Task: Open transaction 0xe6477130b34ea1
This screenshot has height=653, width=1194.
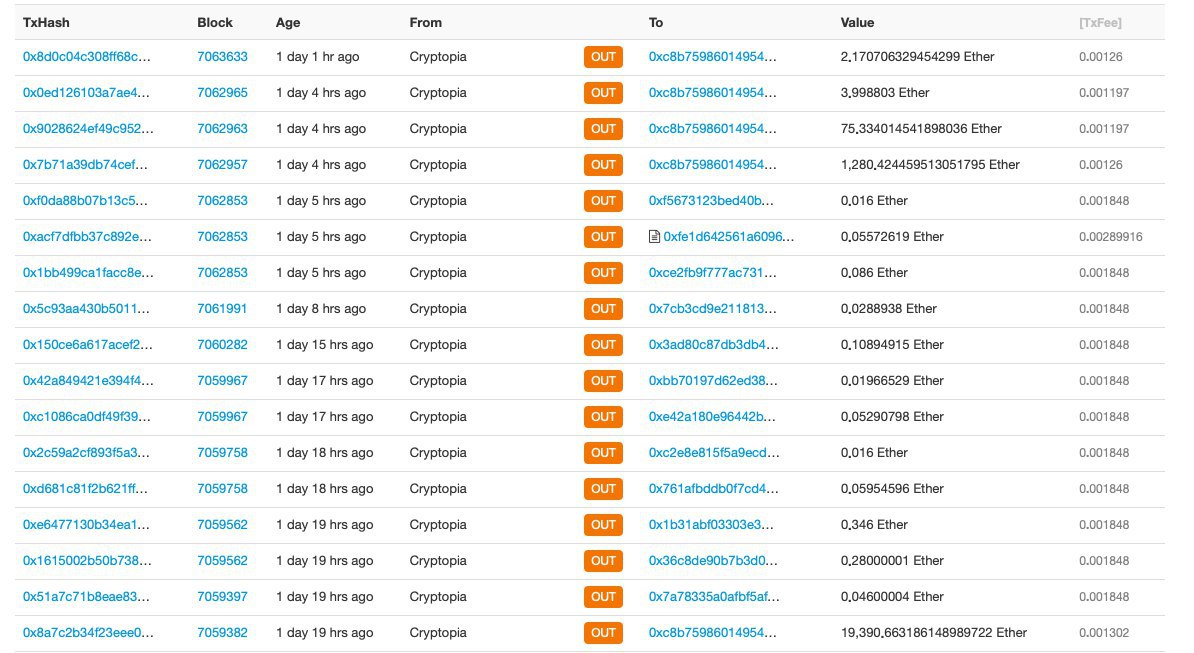Action: point(86,525)
